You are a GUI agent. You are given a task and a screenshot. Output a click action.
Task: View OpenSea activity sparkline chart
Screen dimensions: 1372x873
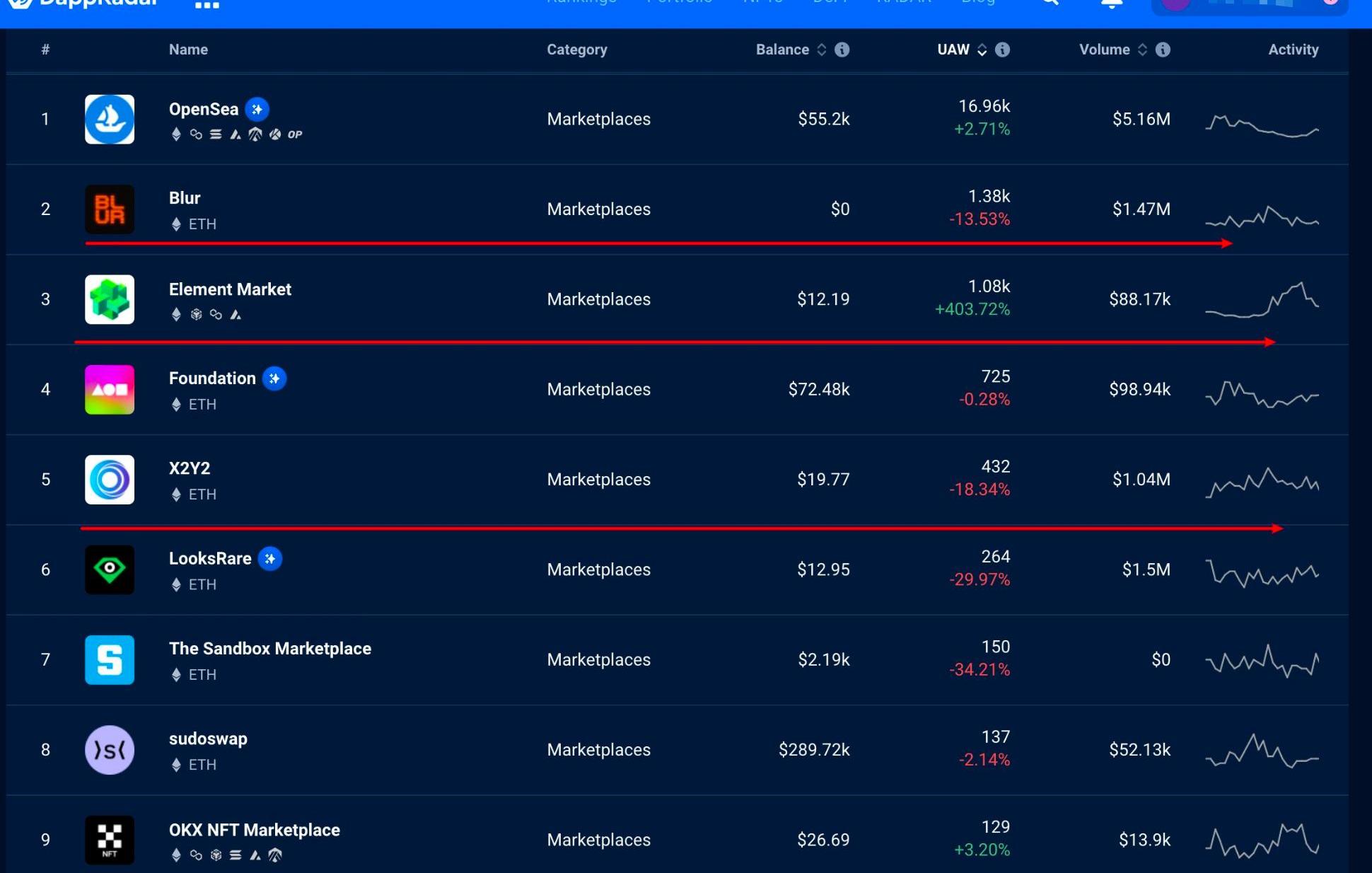pos(1262,125)
